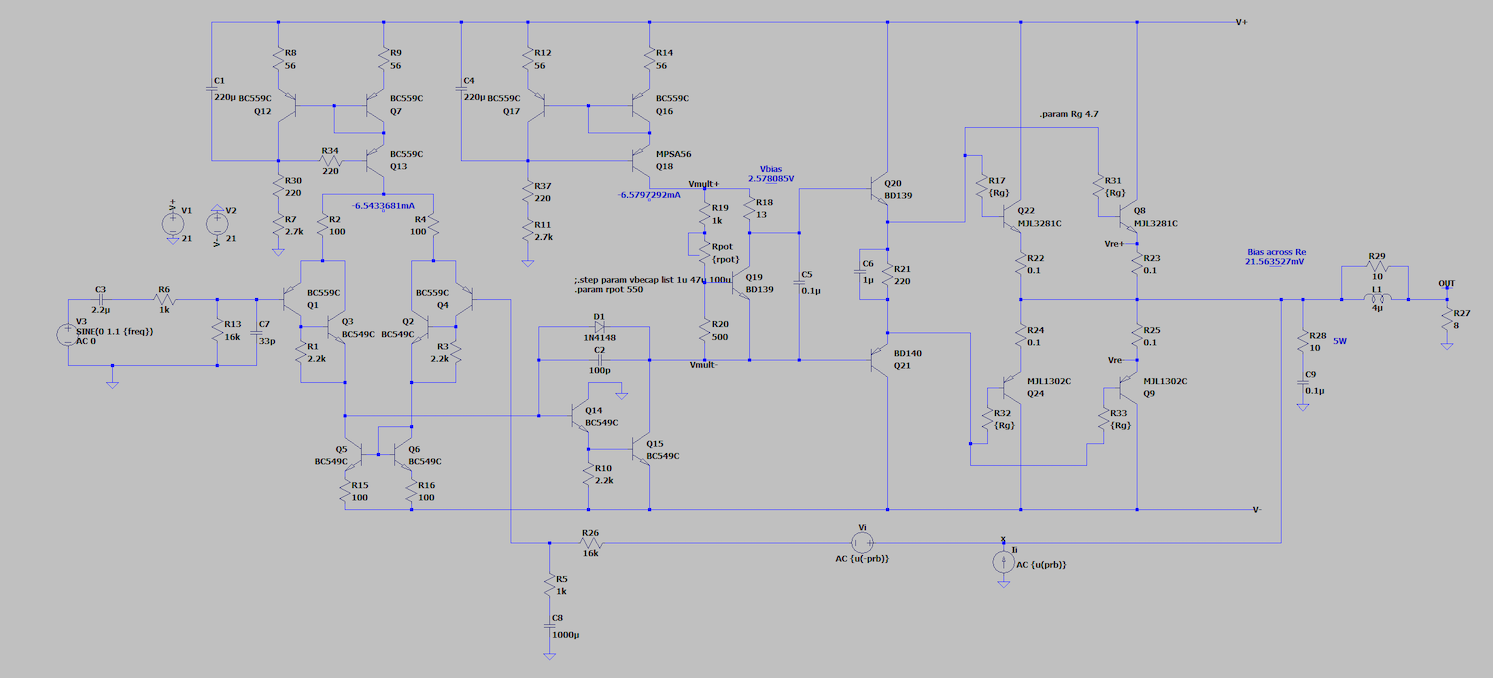Select resistor R6 1k symbol

pos(164,299)
